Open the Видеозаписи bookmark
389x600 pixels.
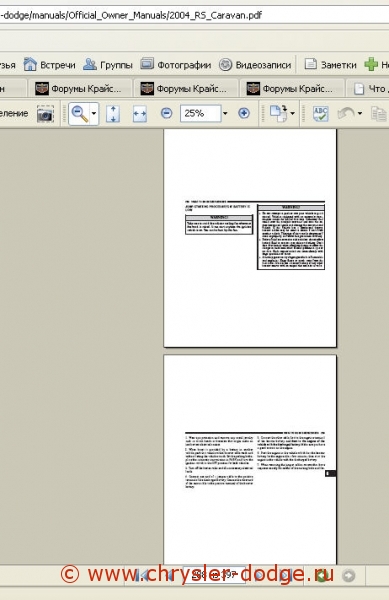coord(255,65)
